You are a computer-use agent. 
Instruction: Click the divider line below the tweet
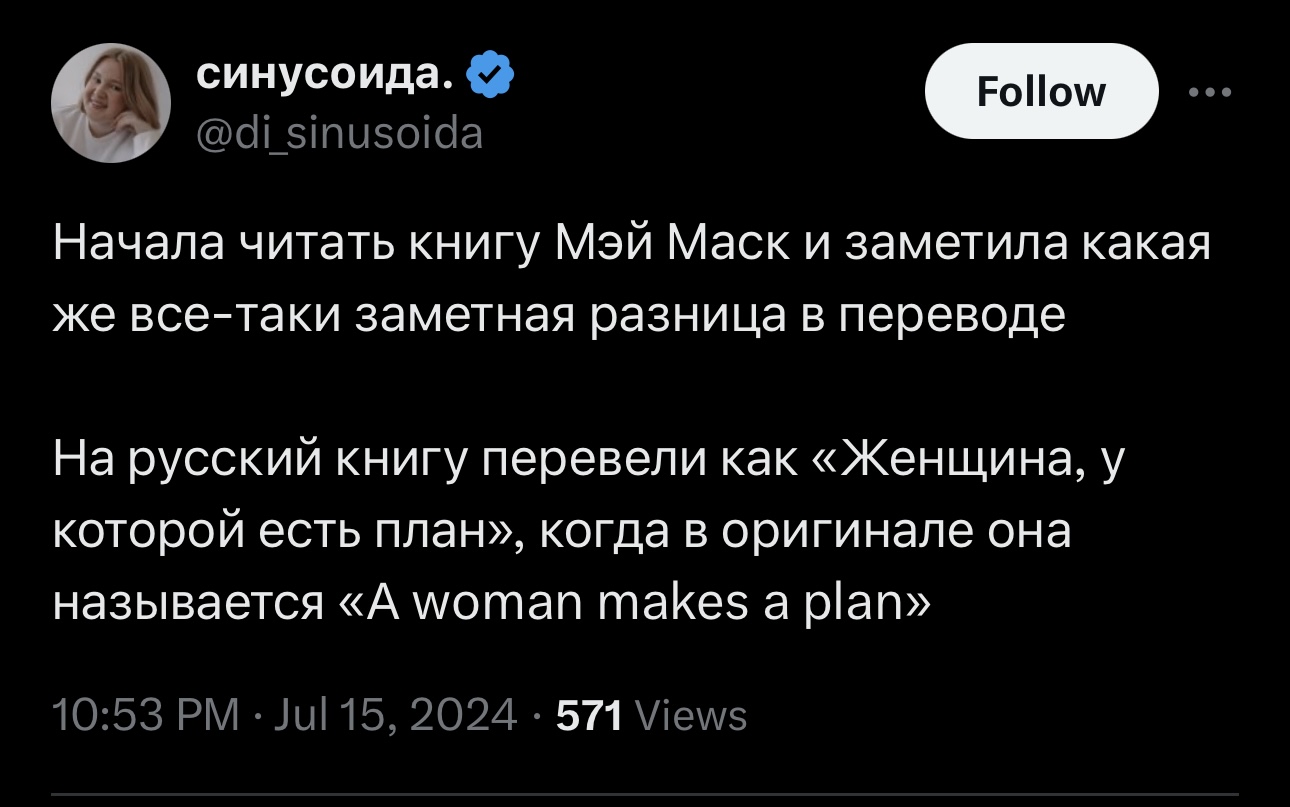tap(644, 795)
